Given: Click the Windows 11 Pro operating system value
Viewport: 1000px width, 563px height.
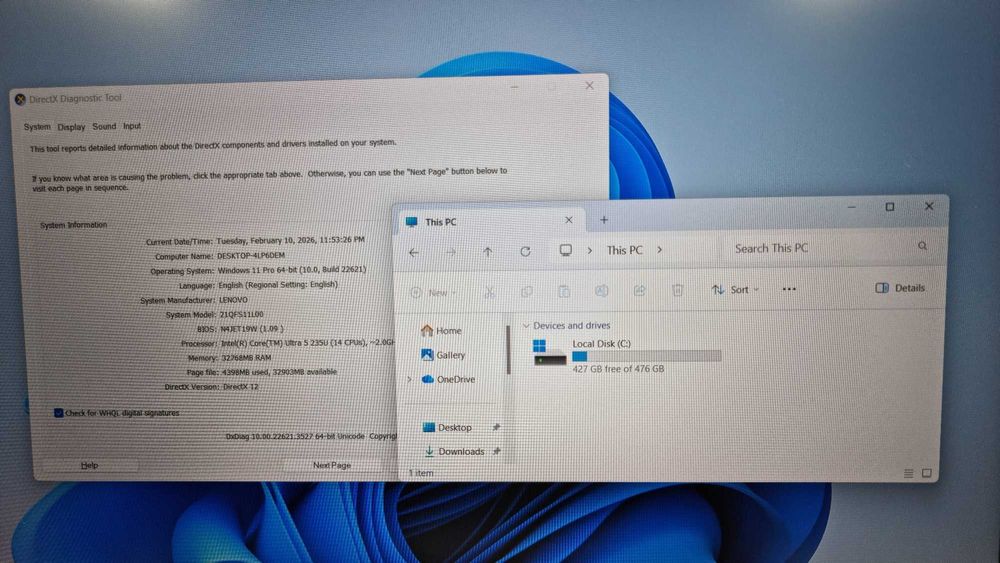Looking at the screenshot, I should 292,270.
